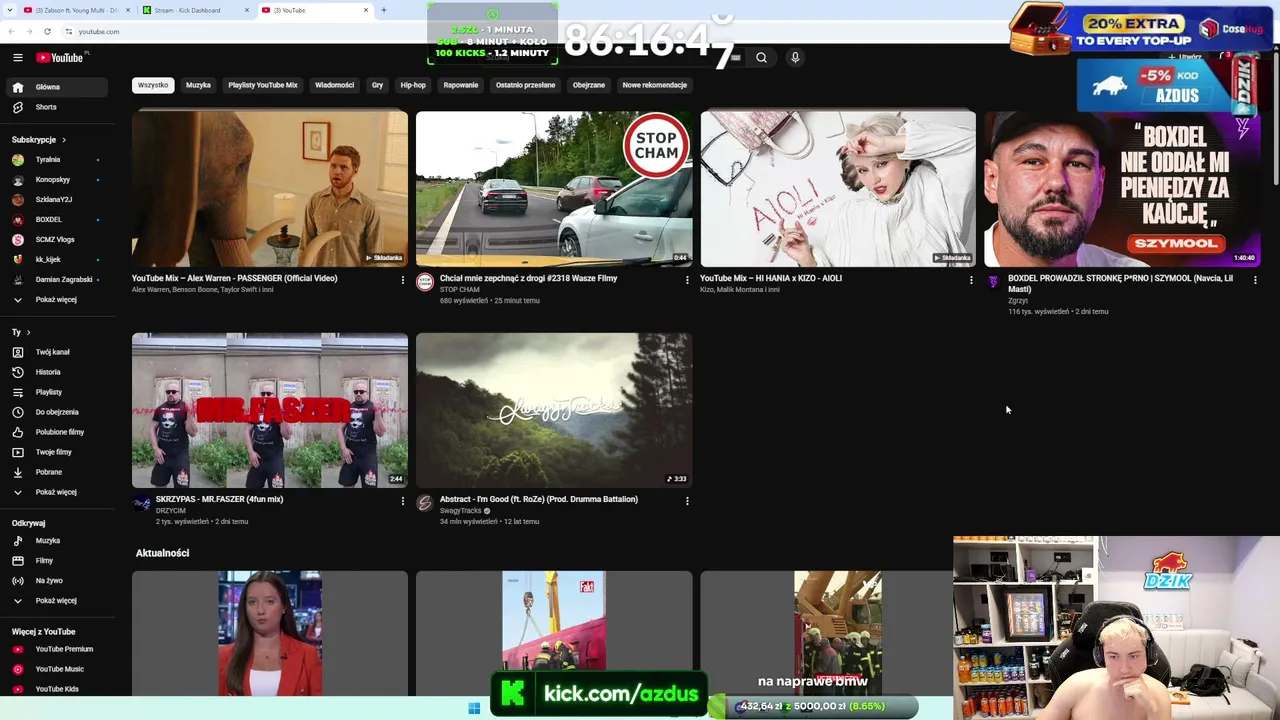Go to Główna in the sidebar
Viewport: 1280px width, 720px height.
56,87
